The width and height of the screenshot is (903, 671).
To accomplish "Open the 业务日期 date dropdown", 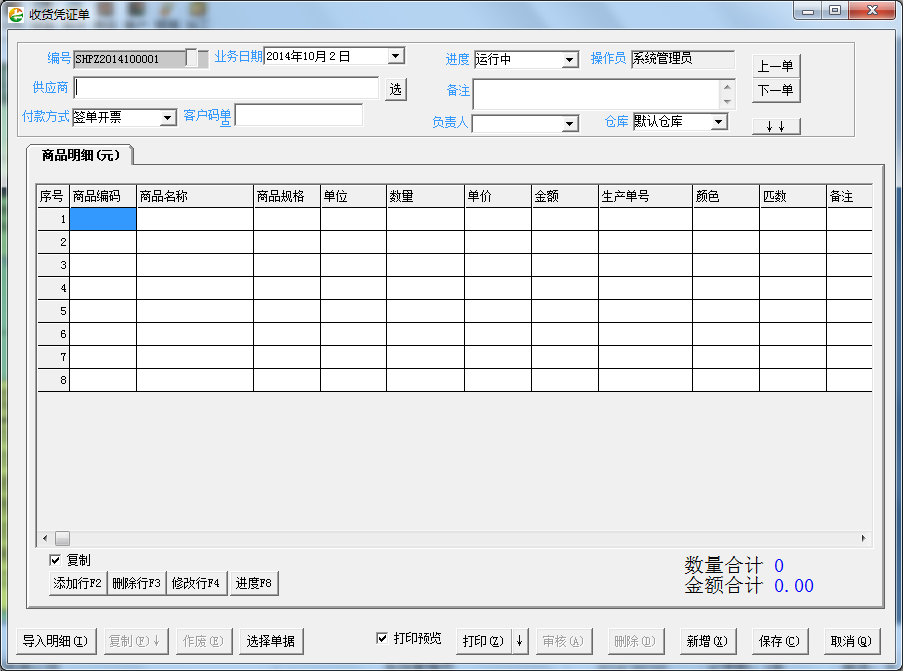I will click(395, 56).
